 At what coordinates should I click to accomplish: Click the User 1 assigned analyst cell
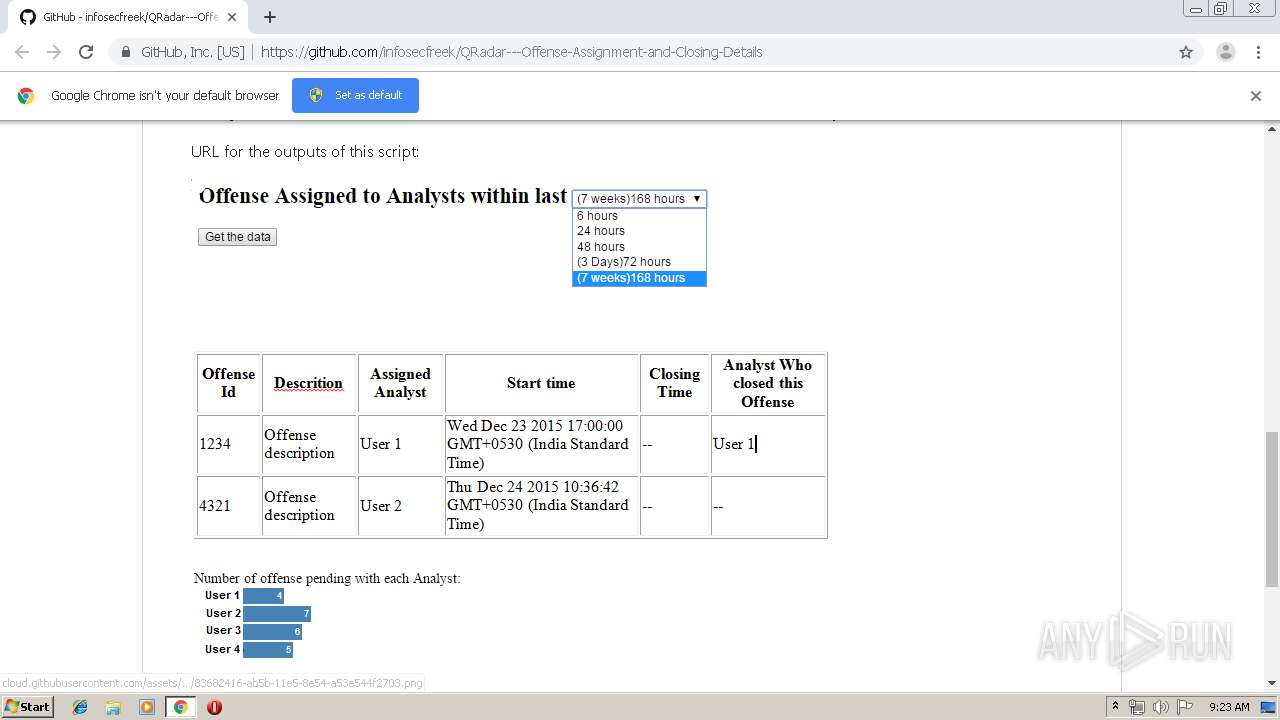(x=400, y=444)
